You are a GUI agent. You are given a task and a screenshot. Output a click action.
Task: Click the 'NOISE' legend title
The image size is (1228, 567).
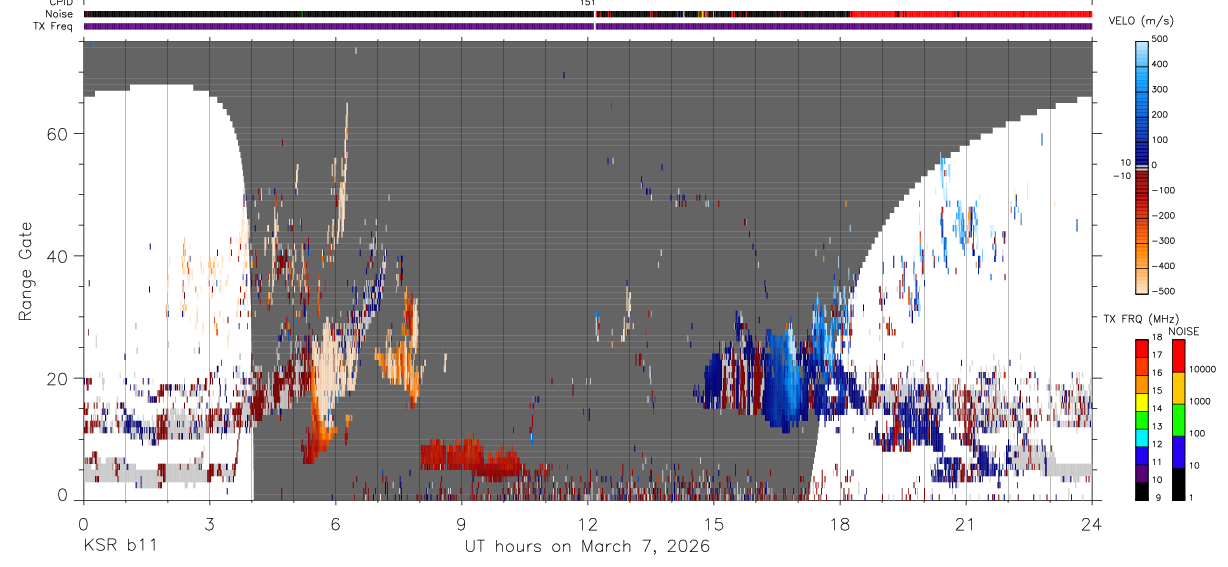pyautogui.click(x=1184, y=331)
